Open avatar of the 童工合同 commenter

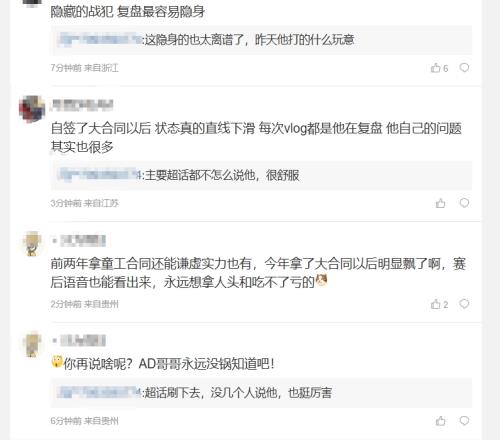[x=32, y=244]
